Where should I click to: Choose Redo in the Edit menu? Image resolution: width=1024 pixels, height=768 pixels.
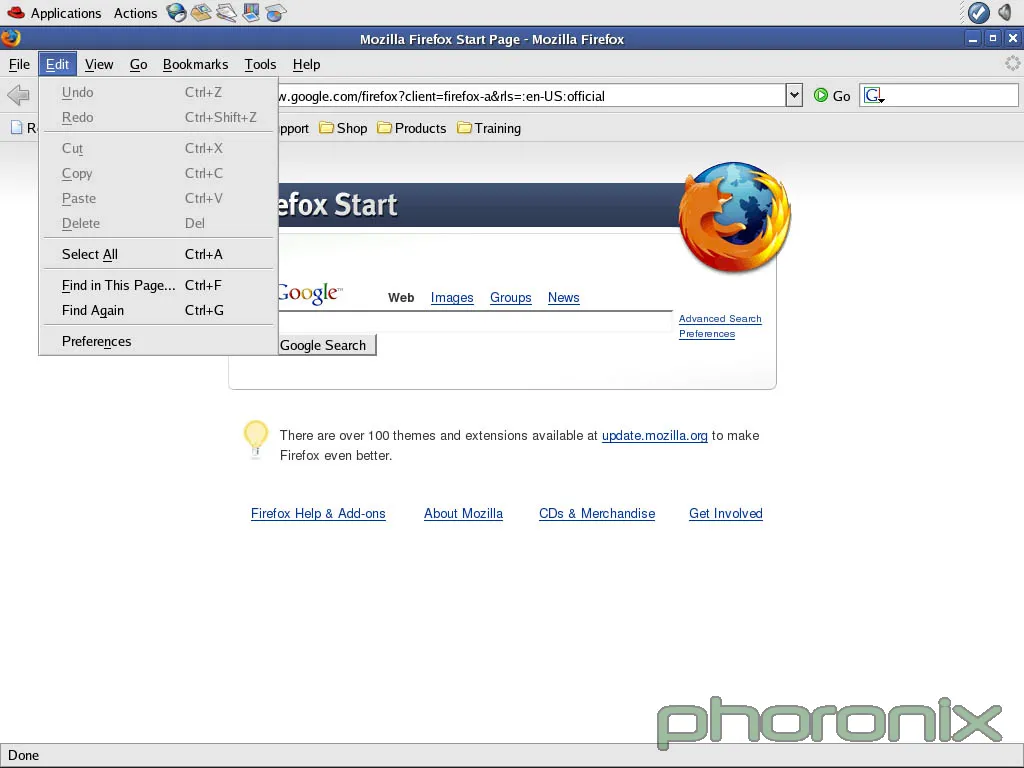[158, 118]
